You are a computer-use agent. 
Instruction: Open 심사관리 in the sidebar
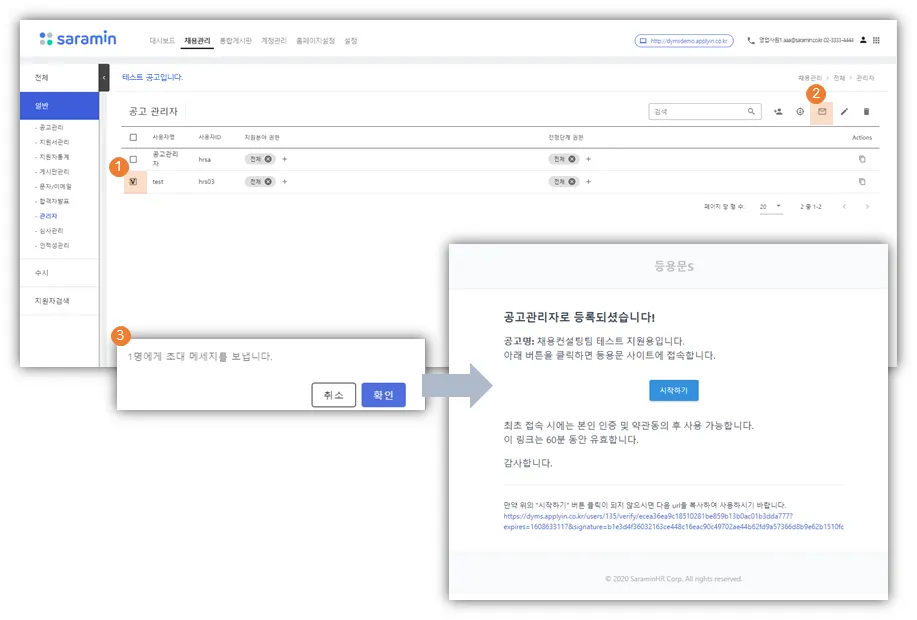pyautogui.click(x=51, y=230)
